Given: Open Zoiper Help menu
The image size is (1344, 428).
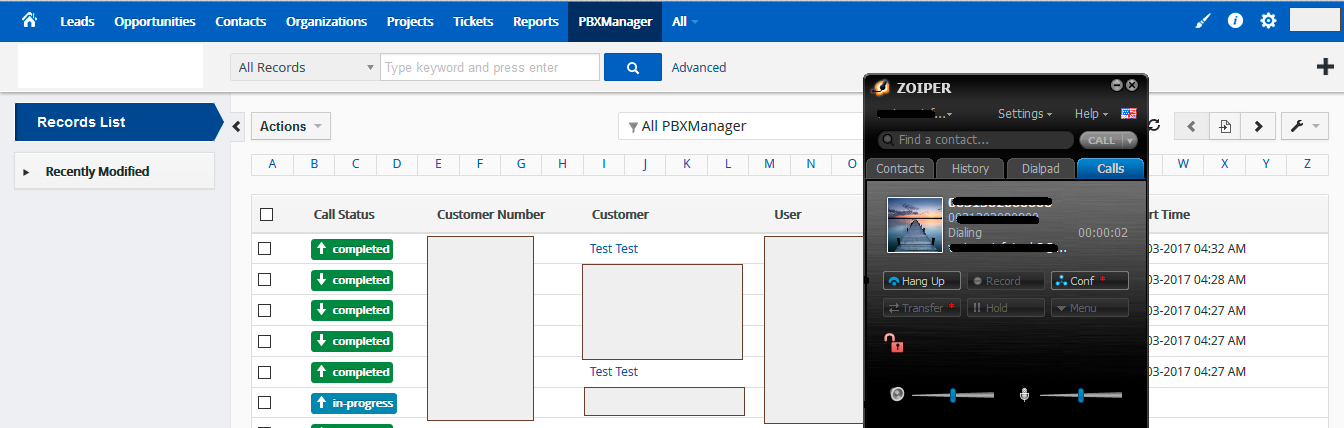Looking at the screenshot, I should (x=1091, y=114).
